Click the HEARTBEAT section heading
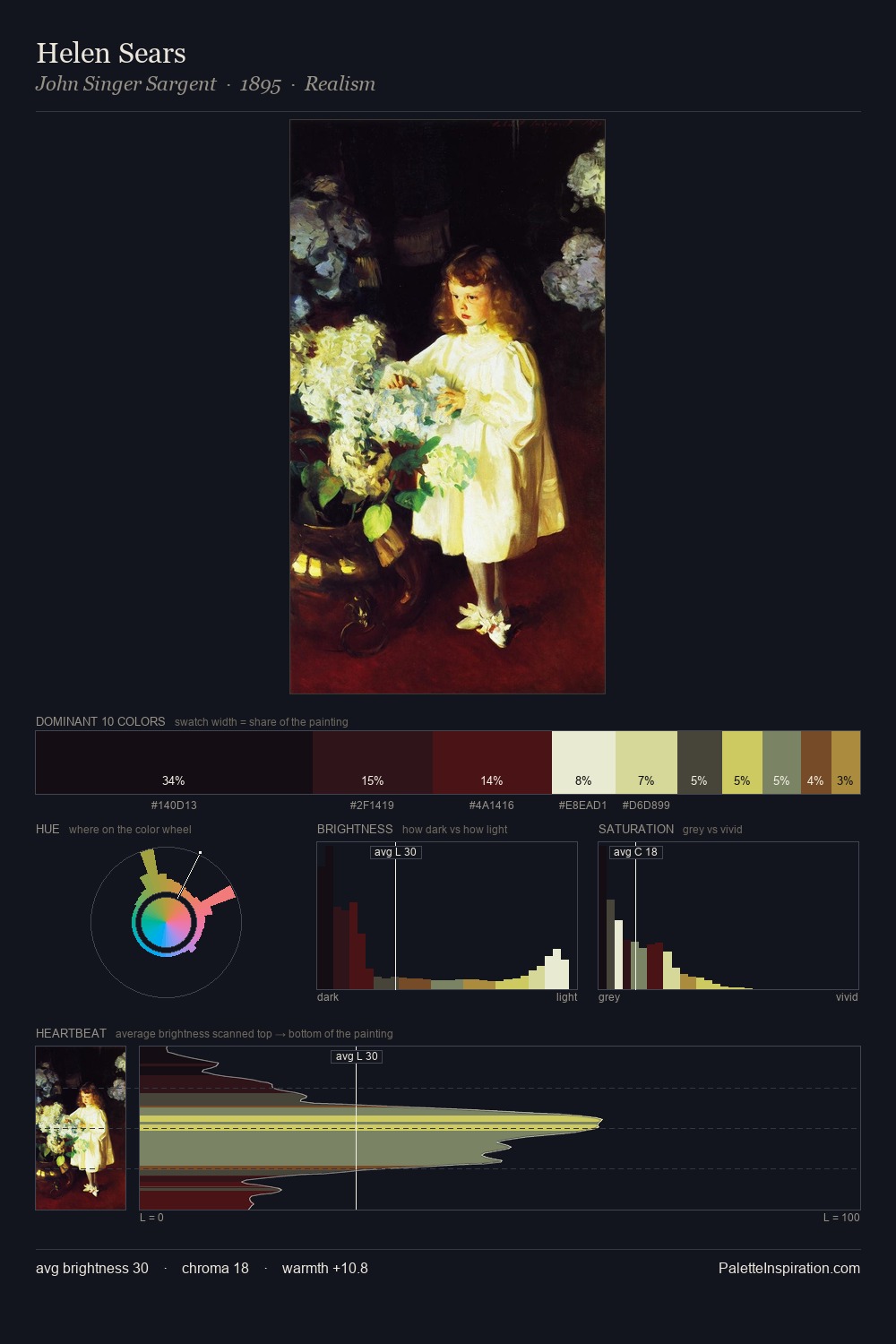 (x=71, y=1033)
